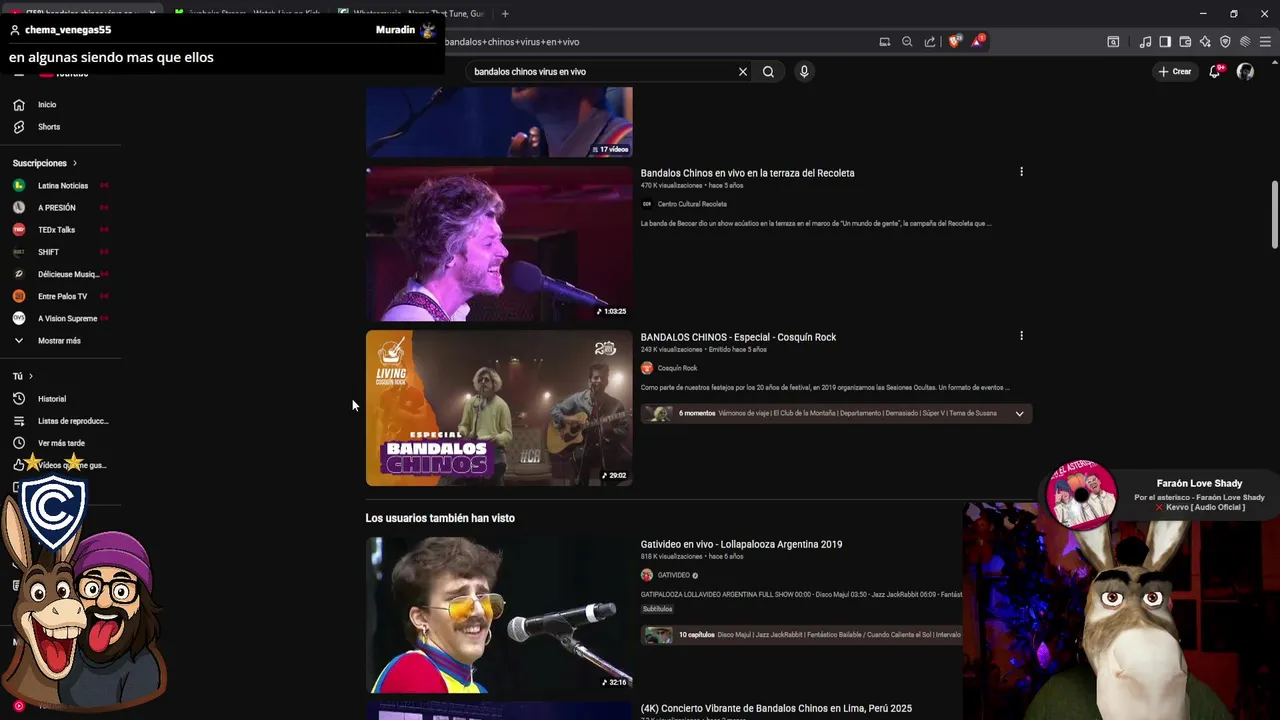Open Gativideo Lollapalooza Argentina 2019 title
This screenshot has height=720, width=1280.
pos(741,544)
